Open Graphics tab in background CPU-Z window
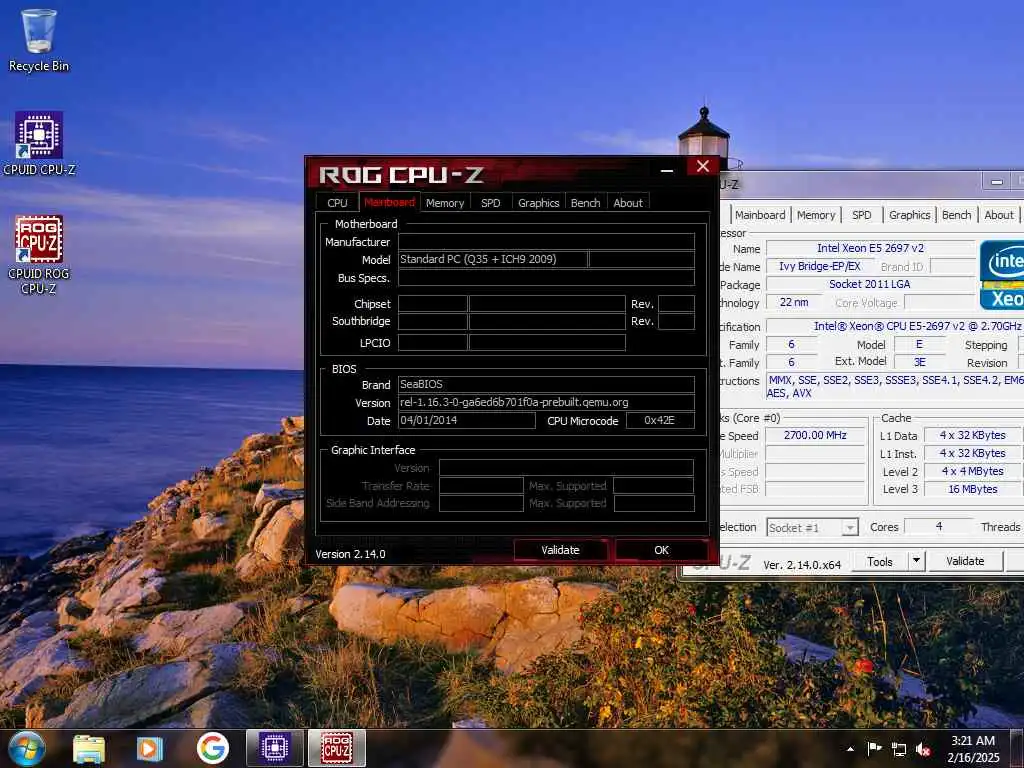The image size is (1024, 768). click(909, 215)
